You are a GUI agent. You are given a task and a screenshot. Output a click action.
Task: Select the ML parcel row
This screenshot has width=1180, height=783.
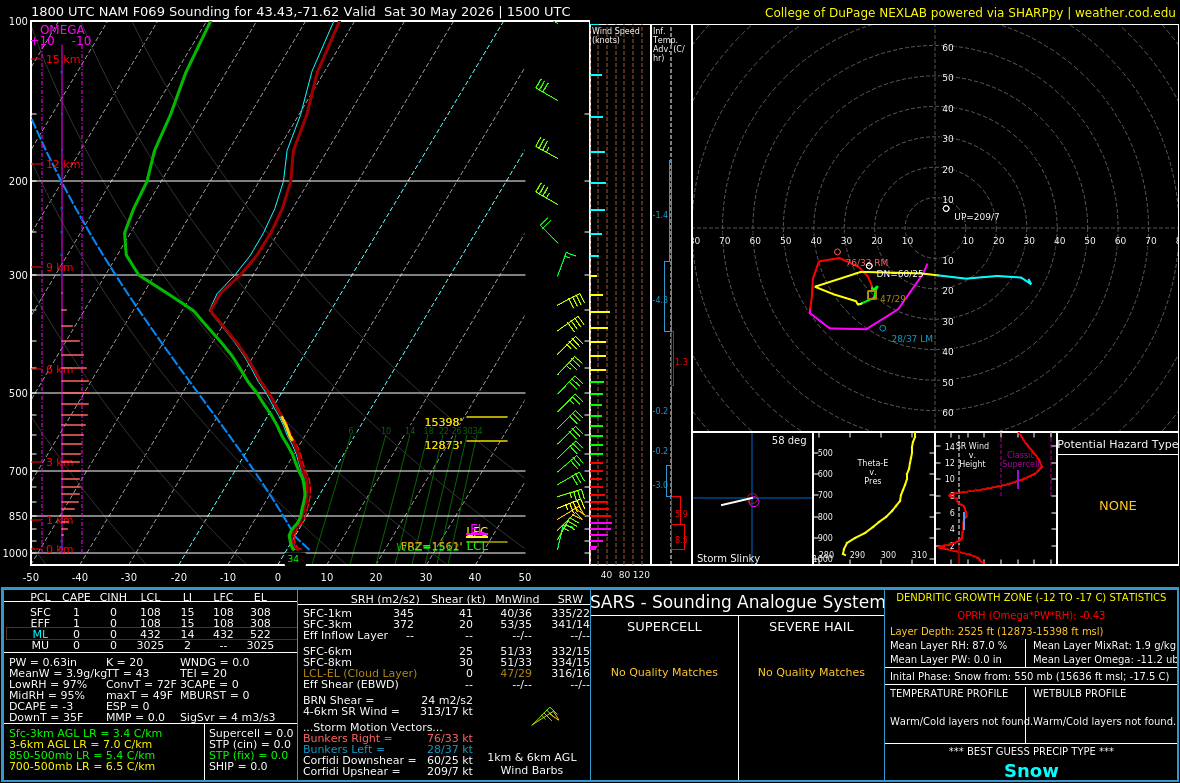click(150, 634)
